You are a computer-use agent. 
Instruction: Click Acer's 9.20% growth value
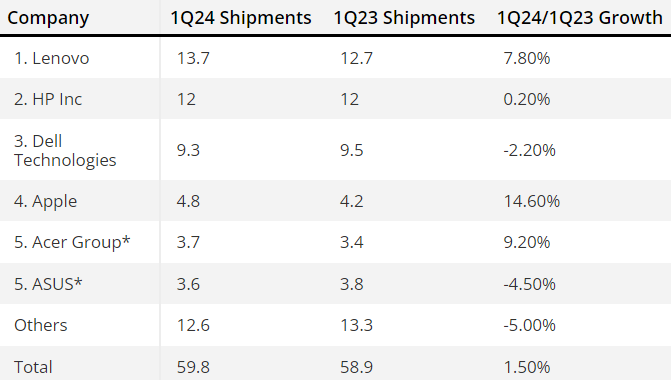(x=526, y=242)
